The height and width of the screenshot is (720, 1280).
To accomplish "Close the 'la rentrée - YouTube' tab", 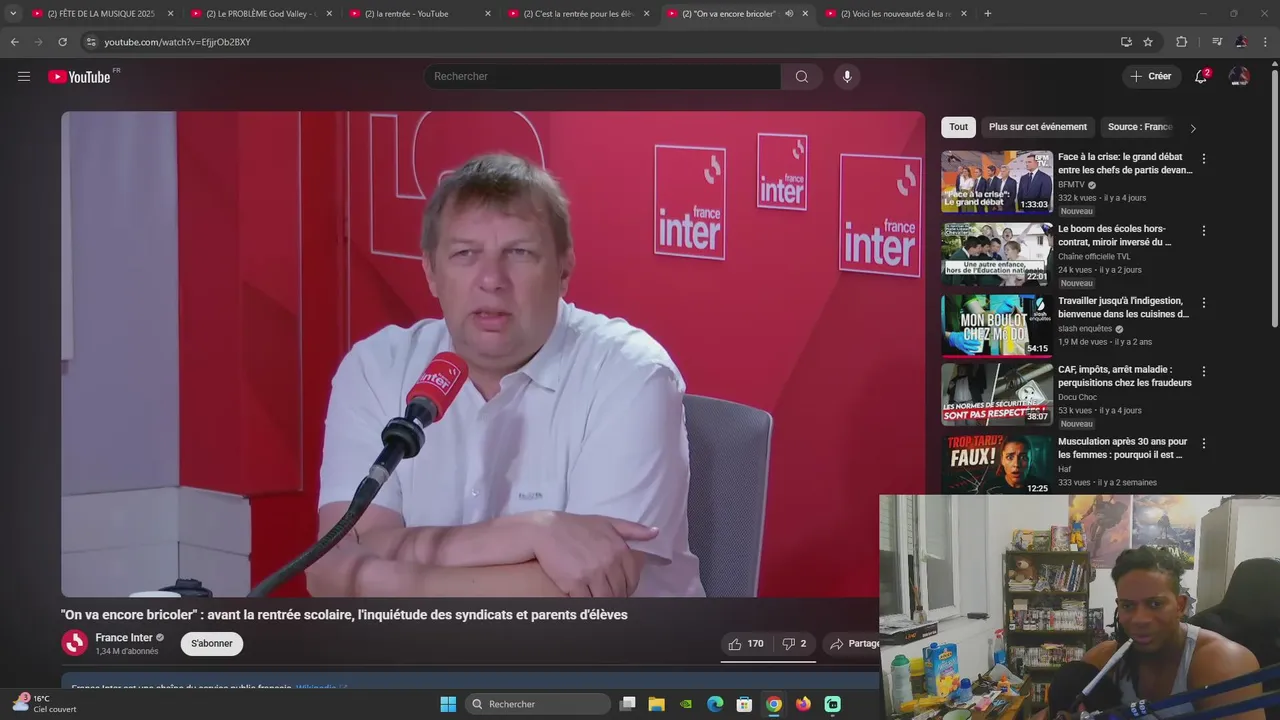I will coord(488,14).
